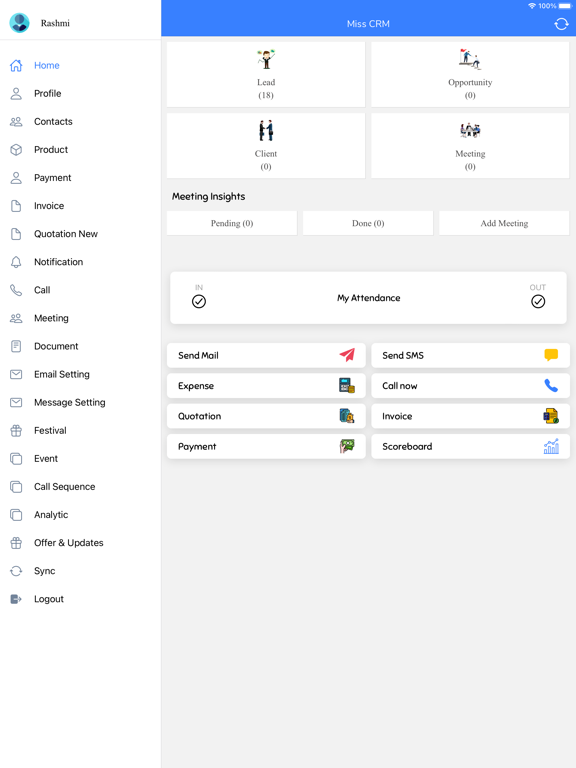Viewport: 576px width, 768px height.
Task: Click the Wi-Fi status icon
Action: (x=531, y=6)
